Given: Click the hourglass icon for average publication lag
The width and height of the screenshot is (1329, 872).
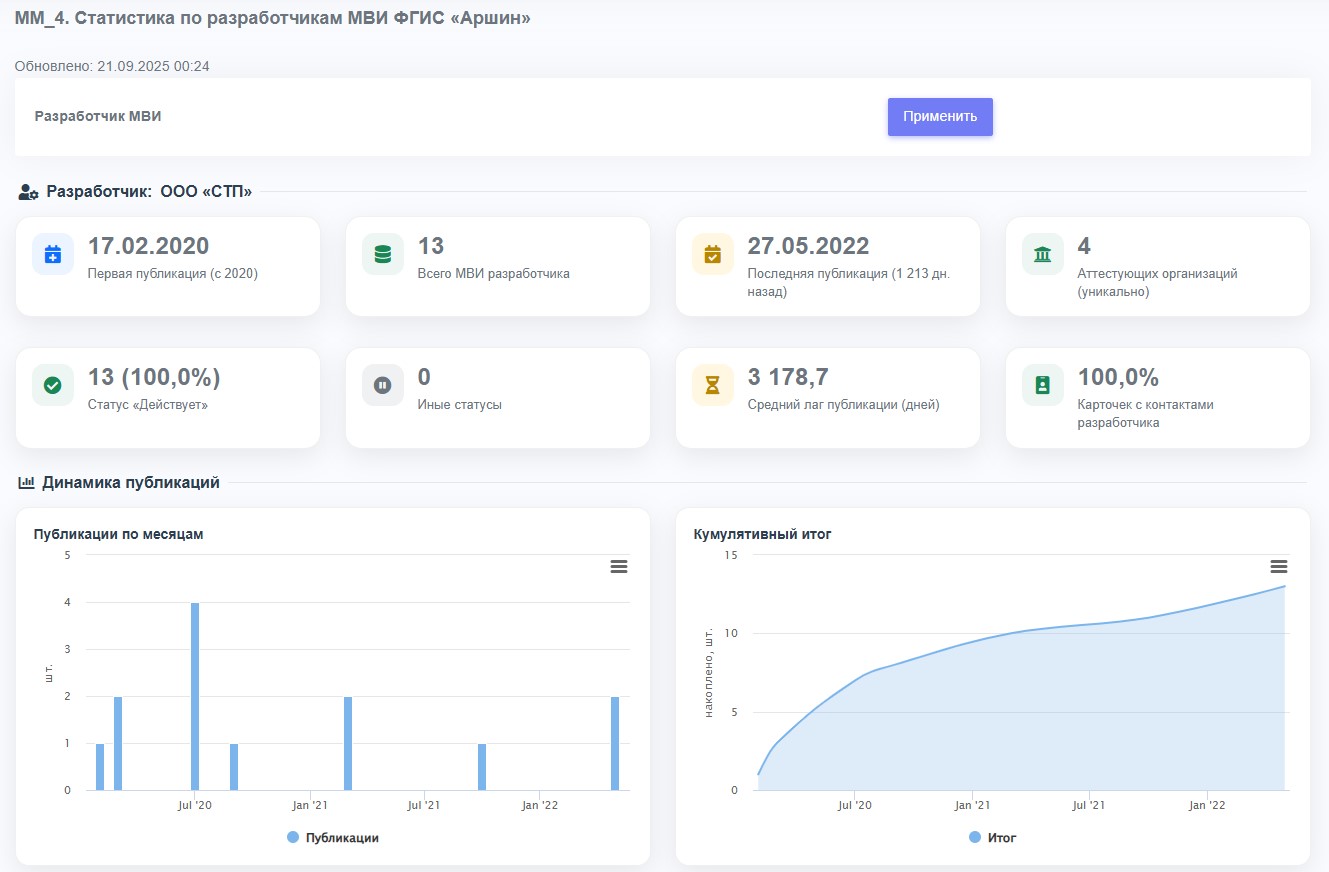Looking at the screenshot, I should pyautogui.click(x=713, y=385).
